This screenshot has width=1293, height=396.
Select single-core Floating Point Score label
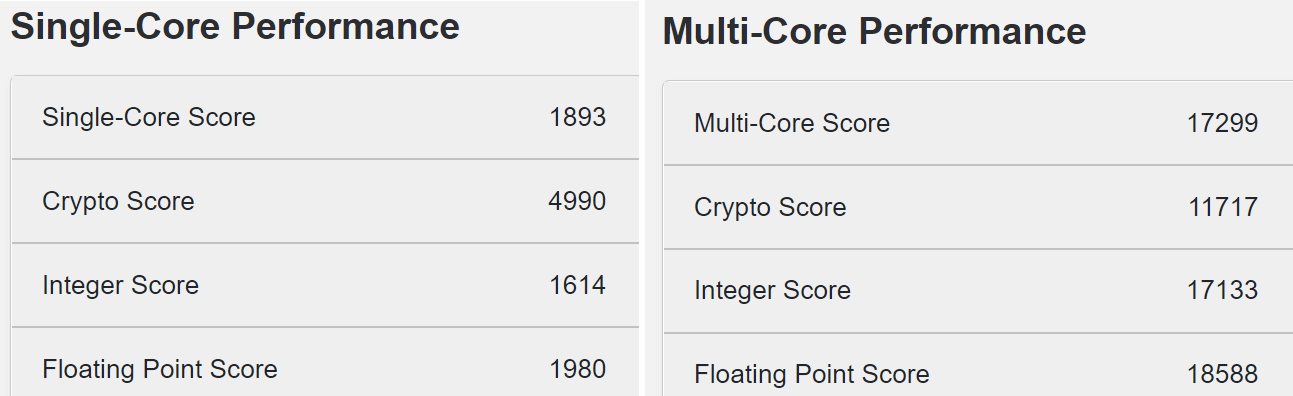pos(160,369)
